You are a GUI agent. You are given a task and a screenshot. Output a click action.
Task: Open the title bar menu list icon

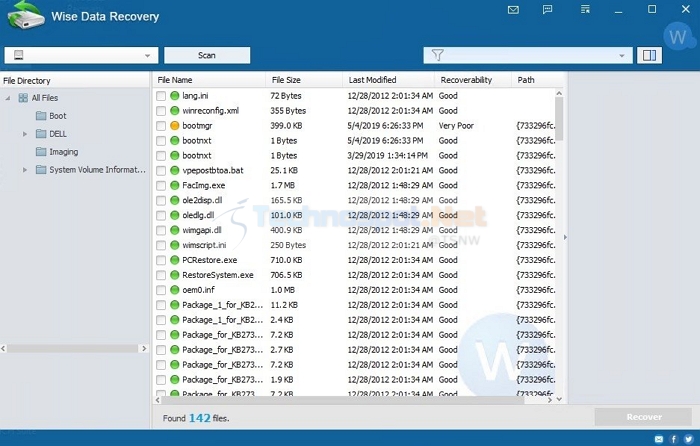pos(585,9)
